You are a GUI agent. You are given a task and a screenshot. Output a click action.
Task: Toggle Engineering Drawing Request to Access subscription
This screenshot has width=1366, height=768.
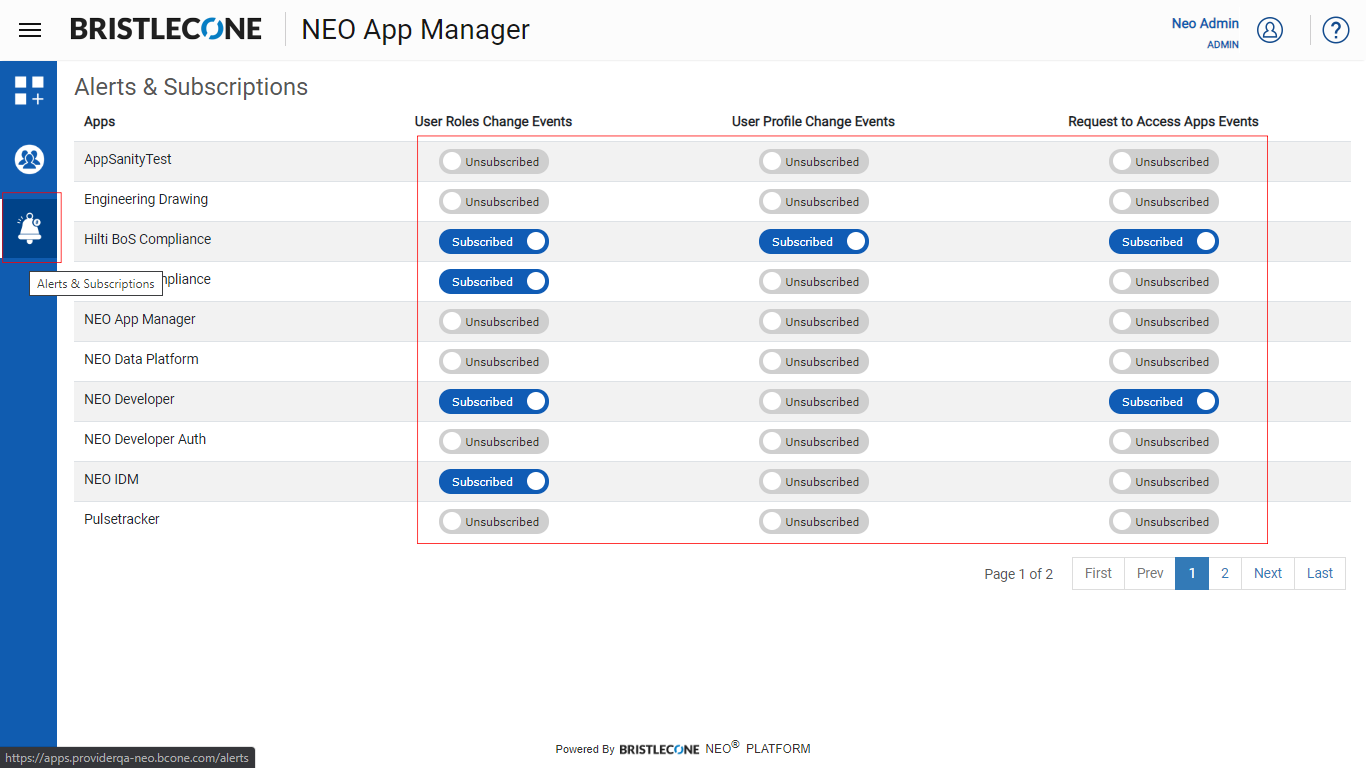click(x=1164, y=202)
